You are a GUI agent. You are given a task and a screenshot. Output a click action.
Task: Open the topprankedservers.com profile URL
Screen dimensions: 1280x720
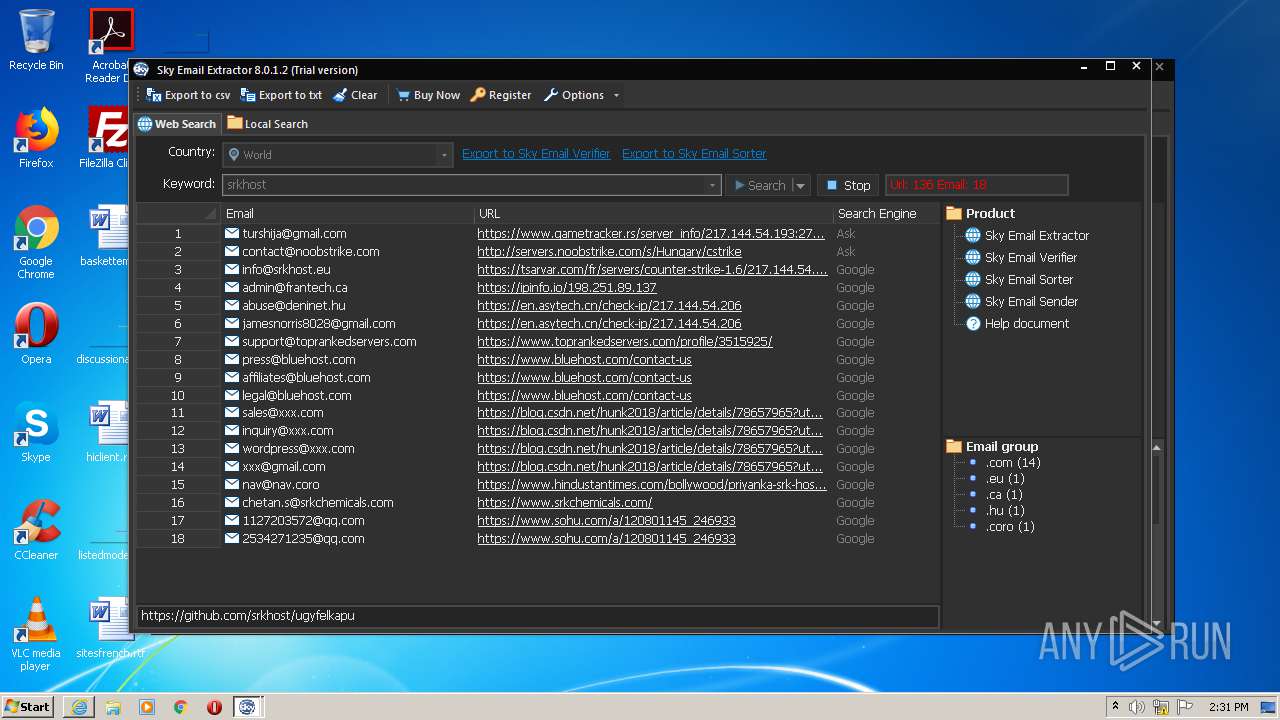(x=625, y=342)
